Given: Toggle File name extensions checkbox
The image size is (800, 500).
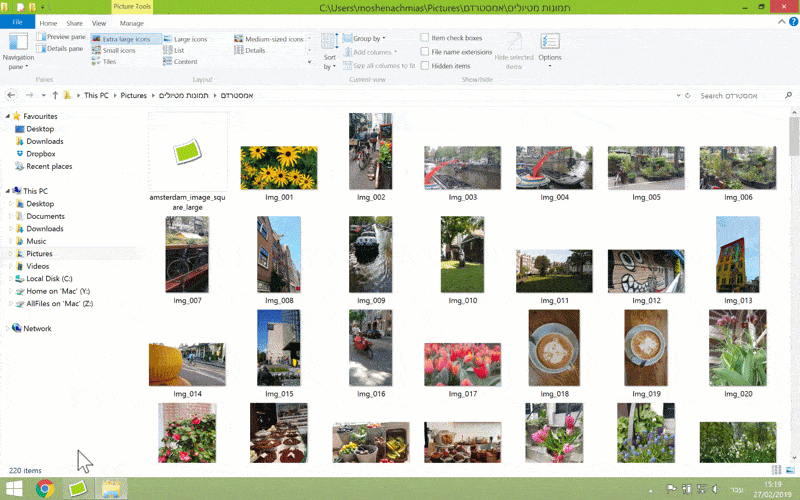Looking at the screenshot, I should 425,52.
